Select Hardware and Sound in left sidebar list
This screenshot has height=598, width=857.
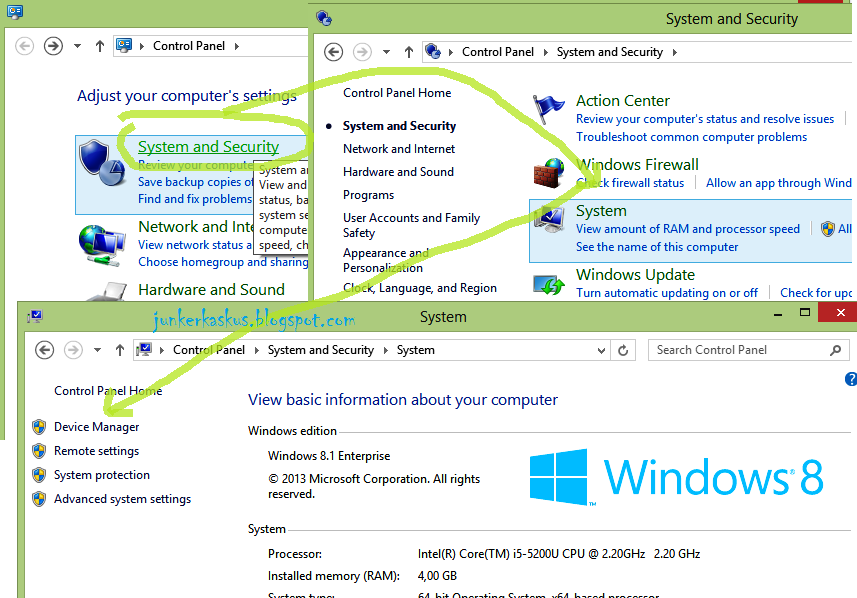click(x=398, y=172)
